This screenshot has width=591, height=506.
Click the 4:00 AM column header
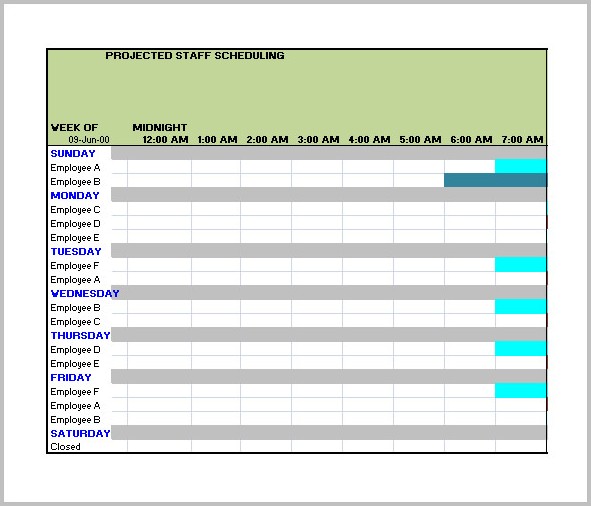coord(369,140)
